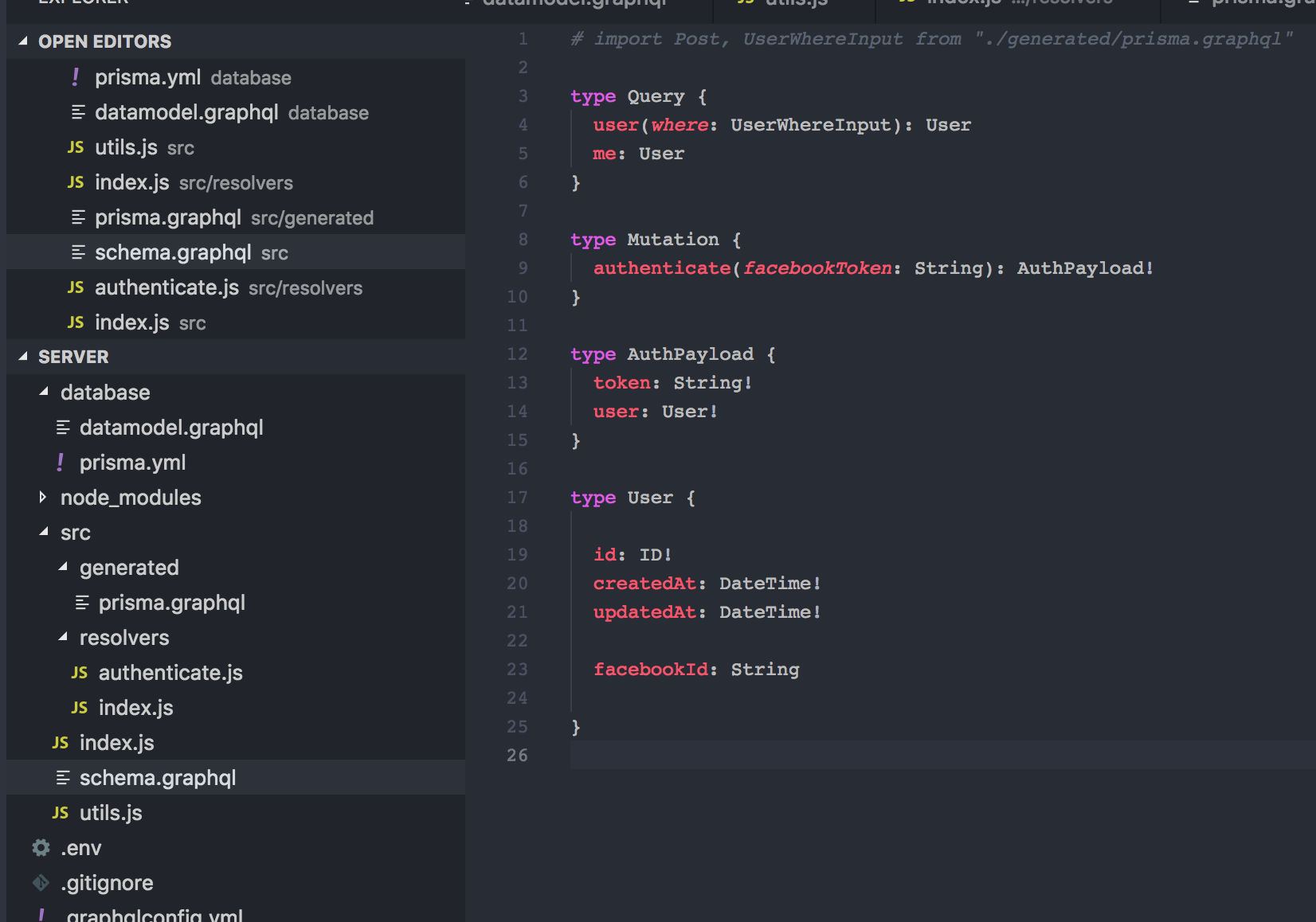Click the JS icon of authenticate.js in resolvers folder
The width and height of the screenshot is (1316, 922).
(x=80, y=673)
